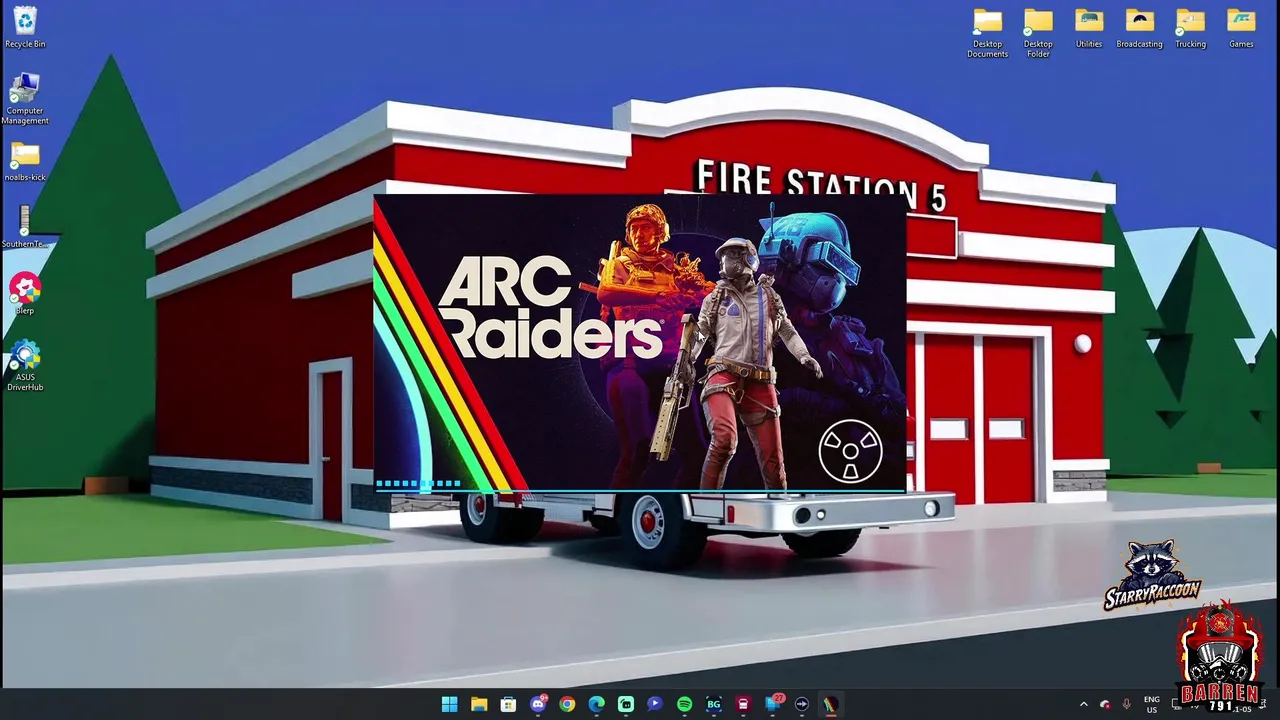Image resolution: width=1280 pixels, height=720 pixels.
Task: Click the round arrow taskbar icon
Action: tap(801, 704)
